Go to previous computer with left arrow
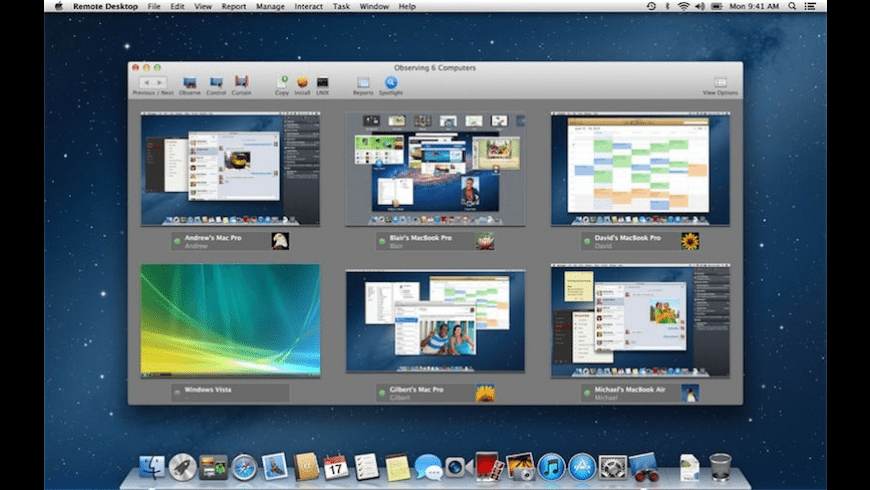The image size is (870, 490). 146,83
